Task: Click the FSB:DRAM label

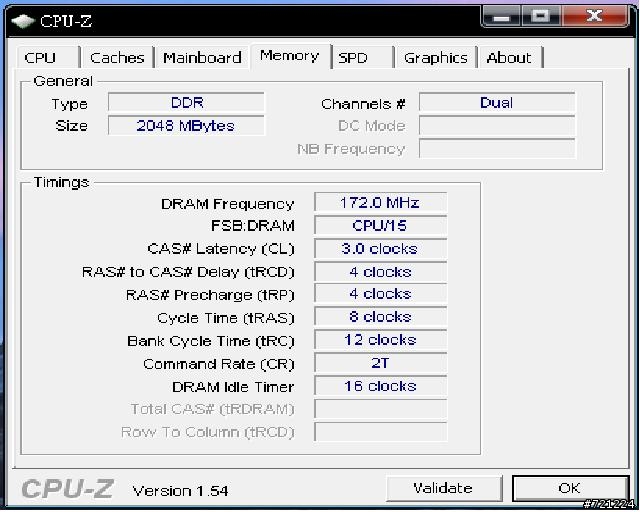Action: [x=253, y=225]
